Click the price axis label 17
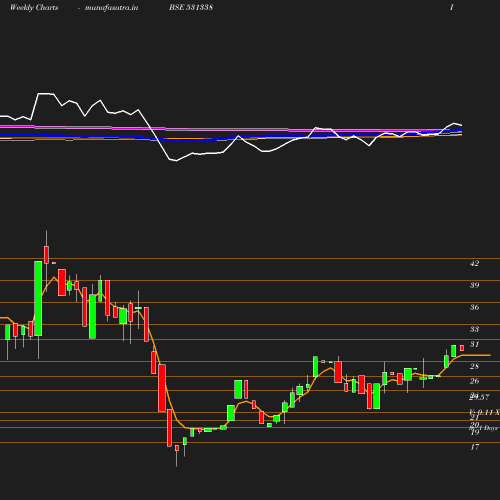 point(474,447)
